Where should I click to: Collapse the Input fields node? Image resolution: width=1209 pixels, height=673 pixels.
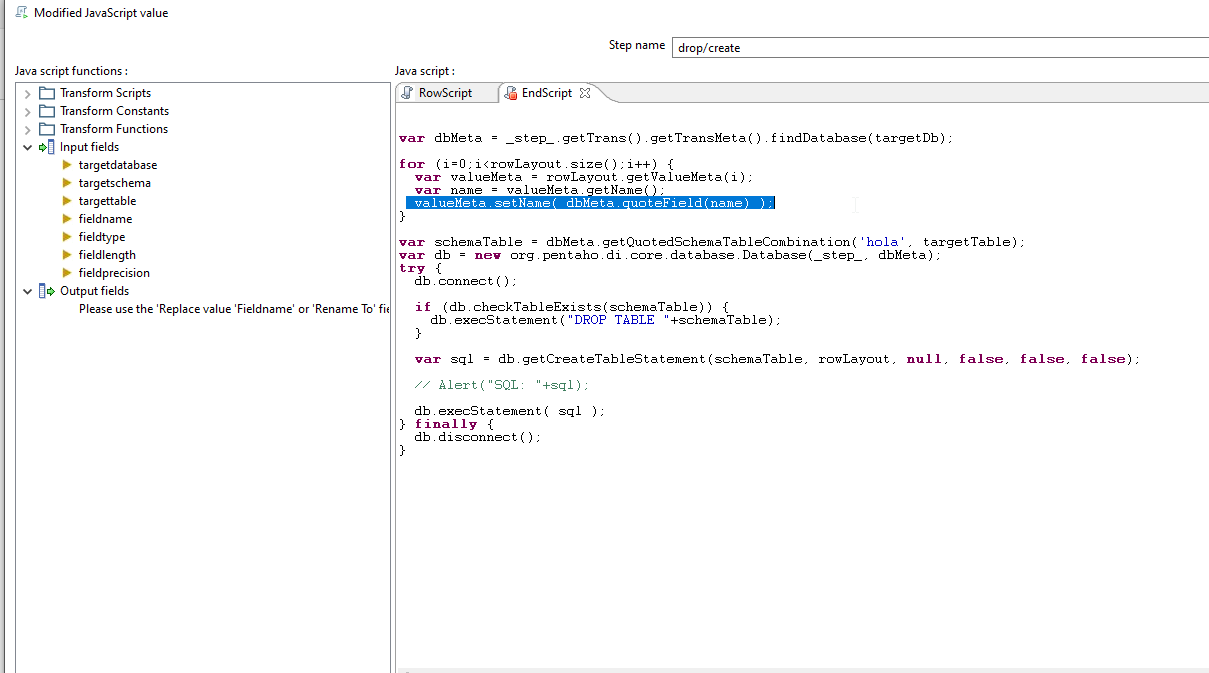[26, 146]
